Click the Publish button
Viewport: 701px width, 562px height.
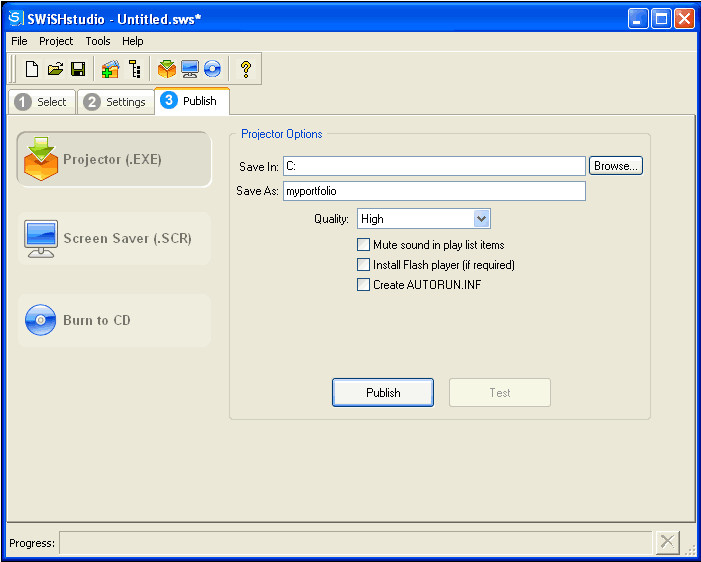click(x=383, y=393)
